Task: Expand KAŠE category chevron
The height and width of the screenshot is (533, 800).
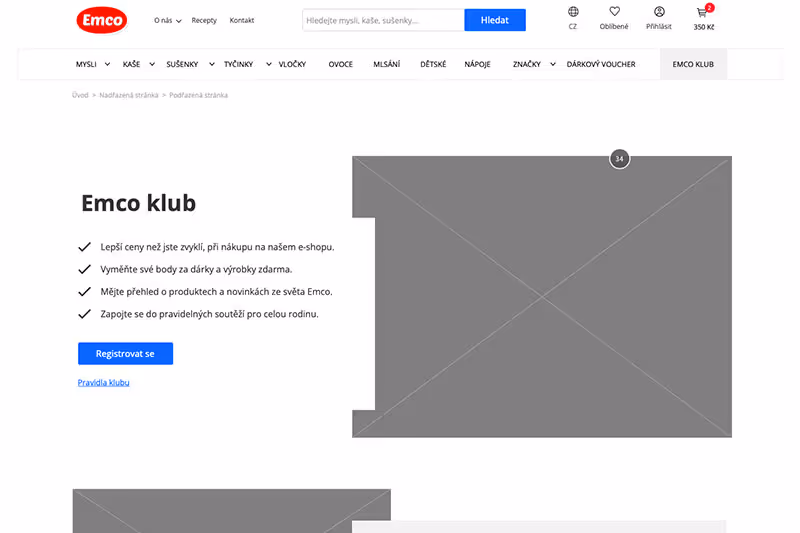Action: [152, 64]
